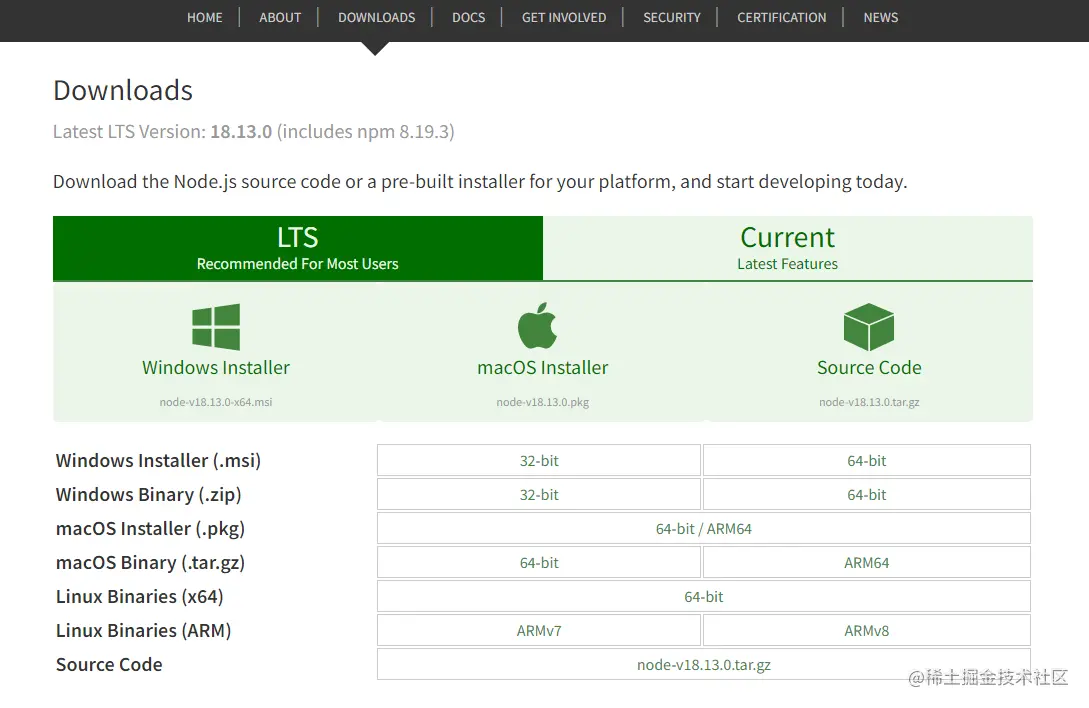
Task: Download macOS Binary (.tar.gz) 64-bit
Action: pos(539,563)
